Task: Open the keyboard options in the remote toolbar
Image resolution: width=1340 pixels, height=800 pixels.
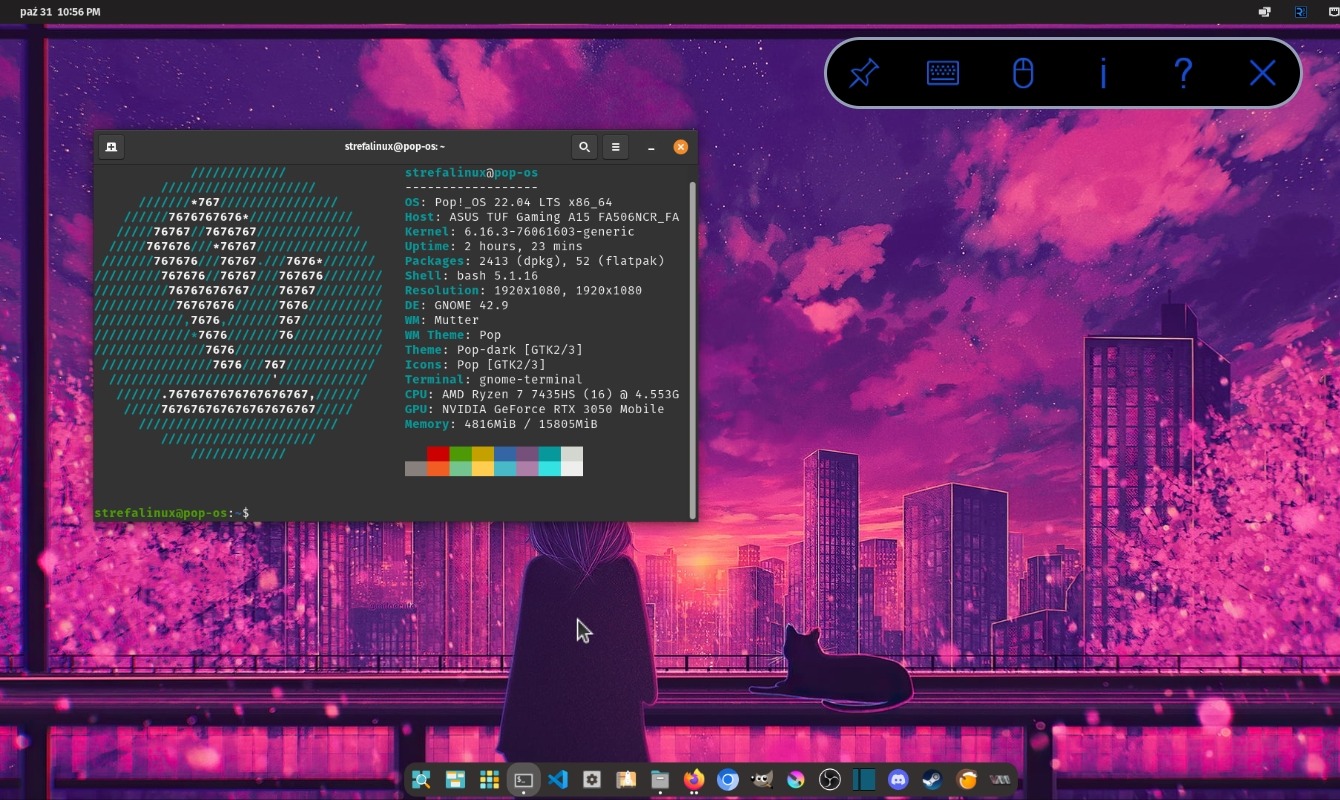Action: 943,73
